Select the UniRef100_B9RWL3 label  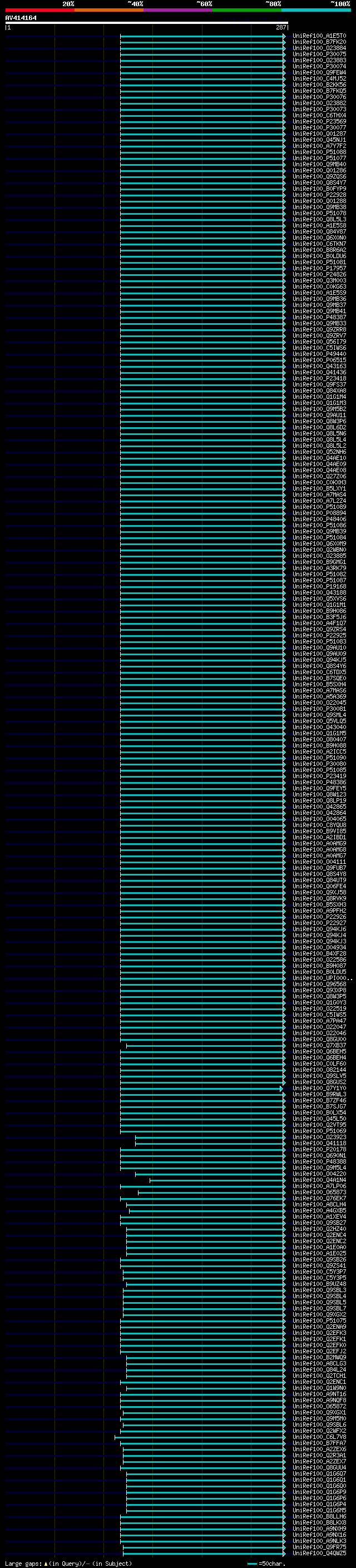click(x=319, y=1095)
